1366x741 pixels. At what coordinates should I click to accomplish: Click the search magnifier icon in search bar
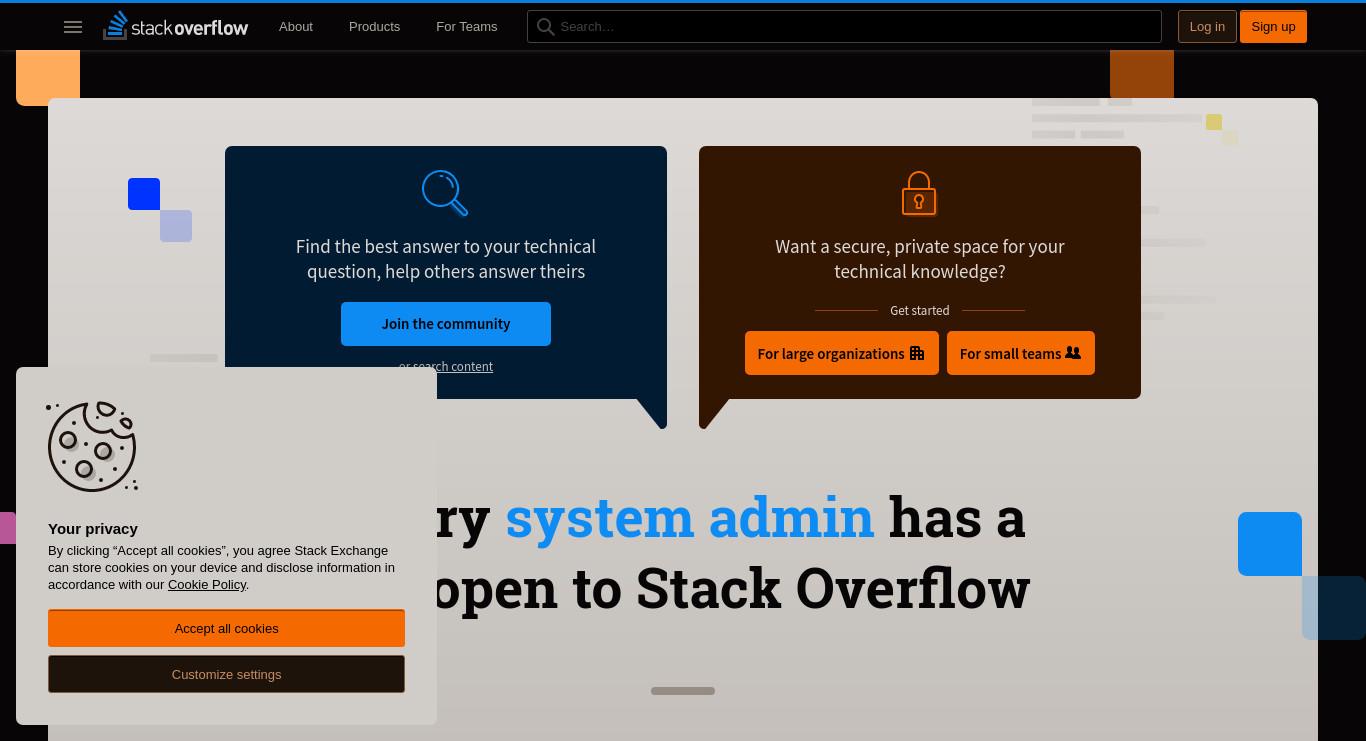(546, 27)
